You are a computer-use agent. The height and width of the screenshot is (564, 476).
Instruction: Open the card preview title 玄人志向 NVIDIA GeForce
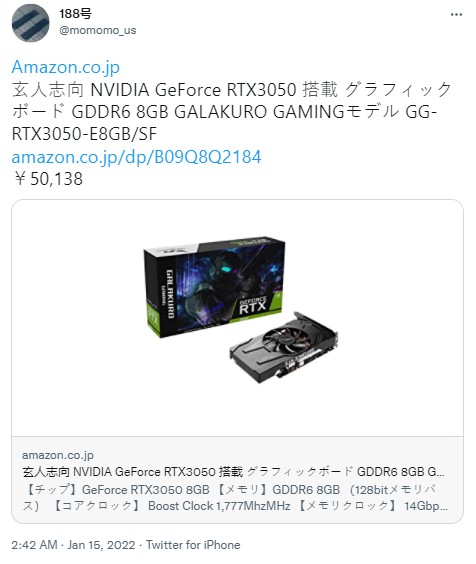tap(234, 472)
